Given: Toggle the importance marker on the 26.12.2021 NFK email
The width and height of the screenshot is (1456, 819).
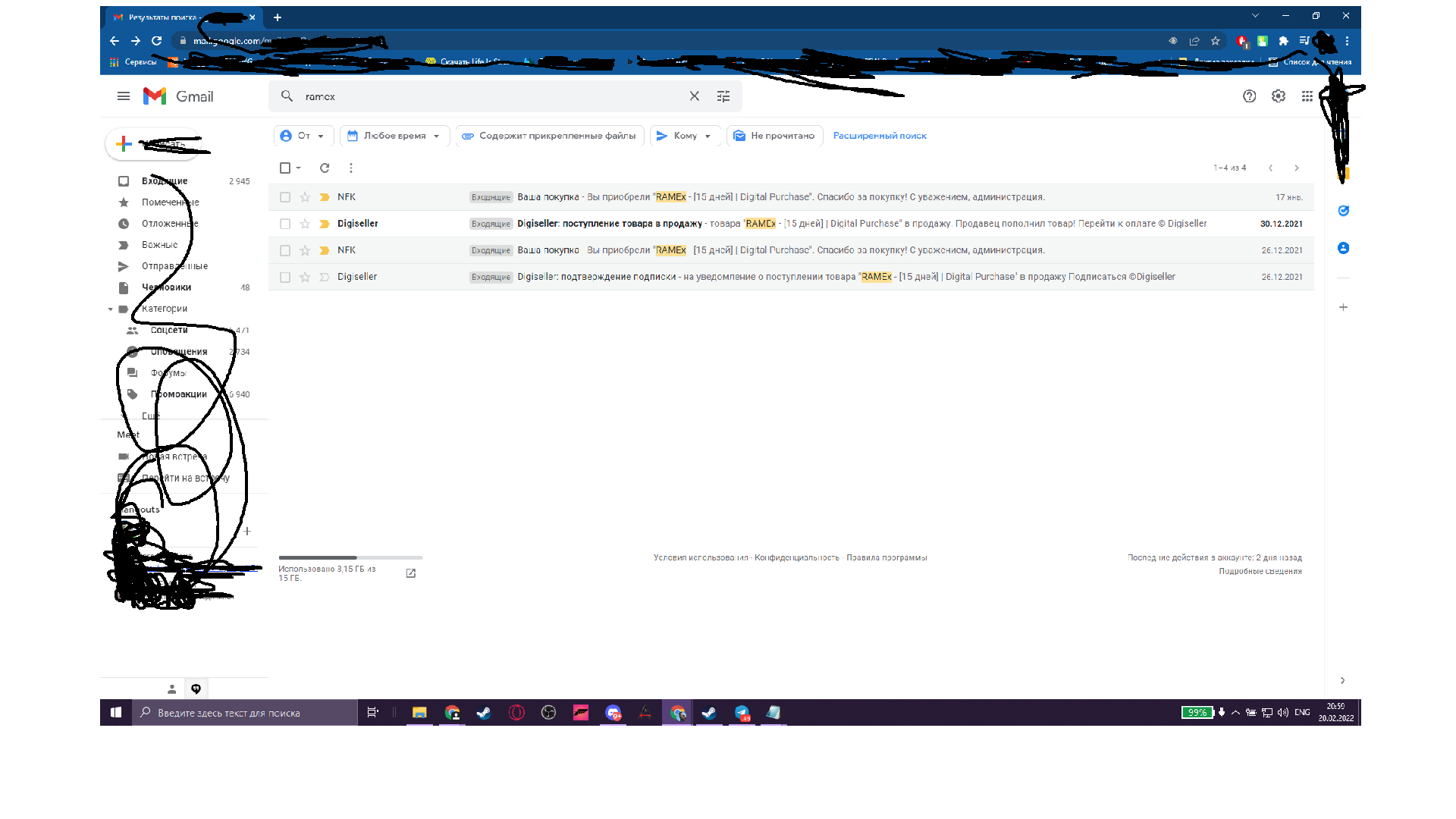Looking at the screenshot, I should (325, 250).
